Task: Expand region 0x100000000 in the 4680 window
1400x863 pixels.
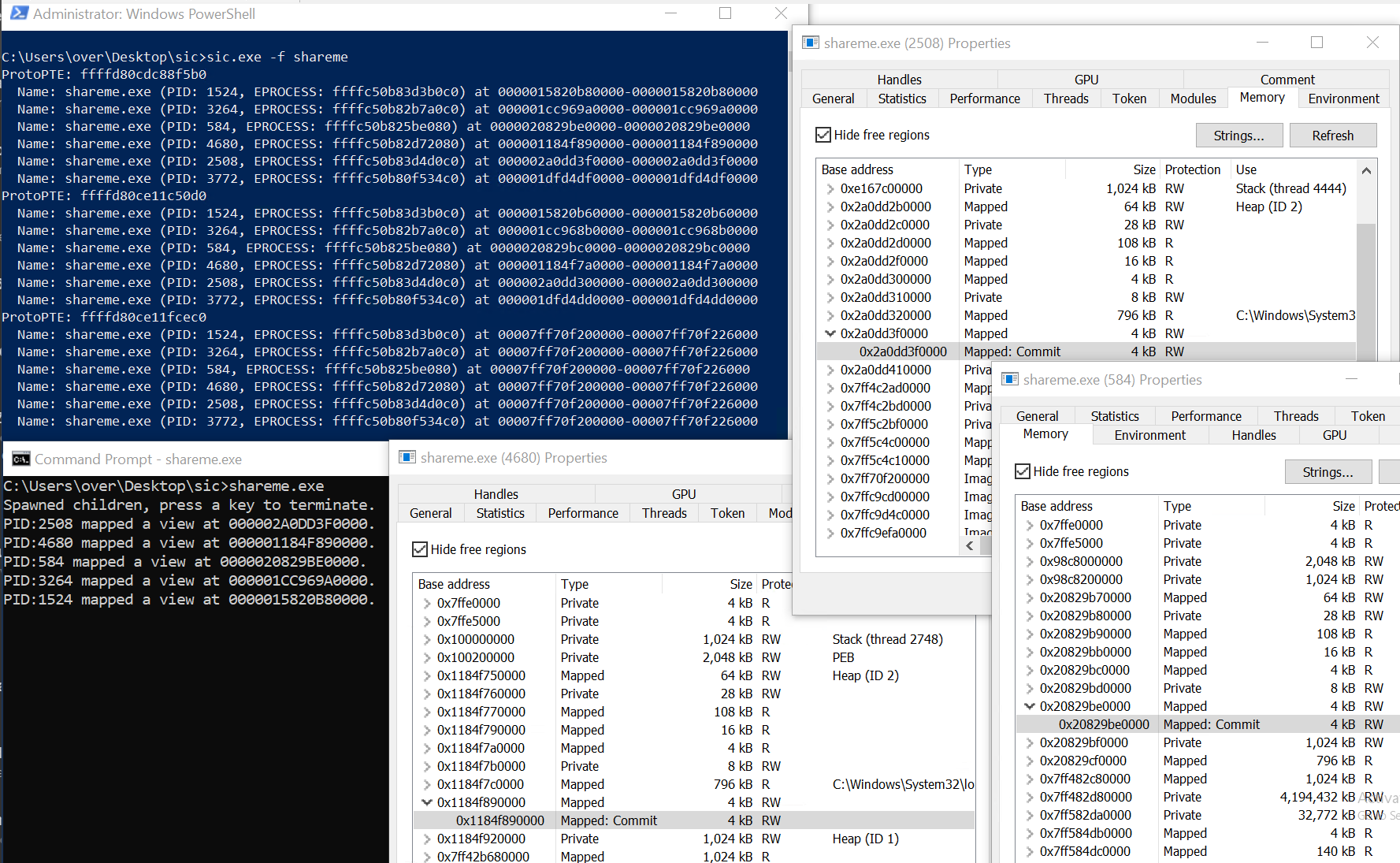Action: tap(426, 639)
